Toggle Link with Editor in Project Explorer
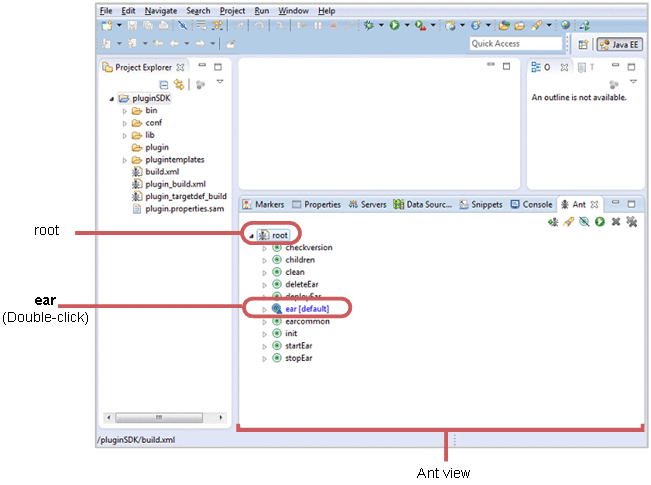The width and height of the screenshot is (651, 485). pyautogui.click(x=179, y=85)
